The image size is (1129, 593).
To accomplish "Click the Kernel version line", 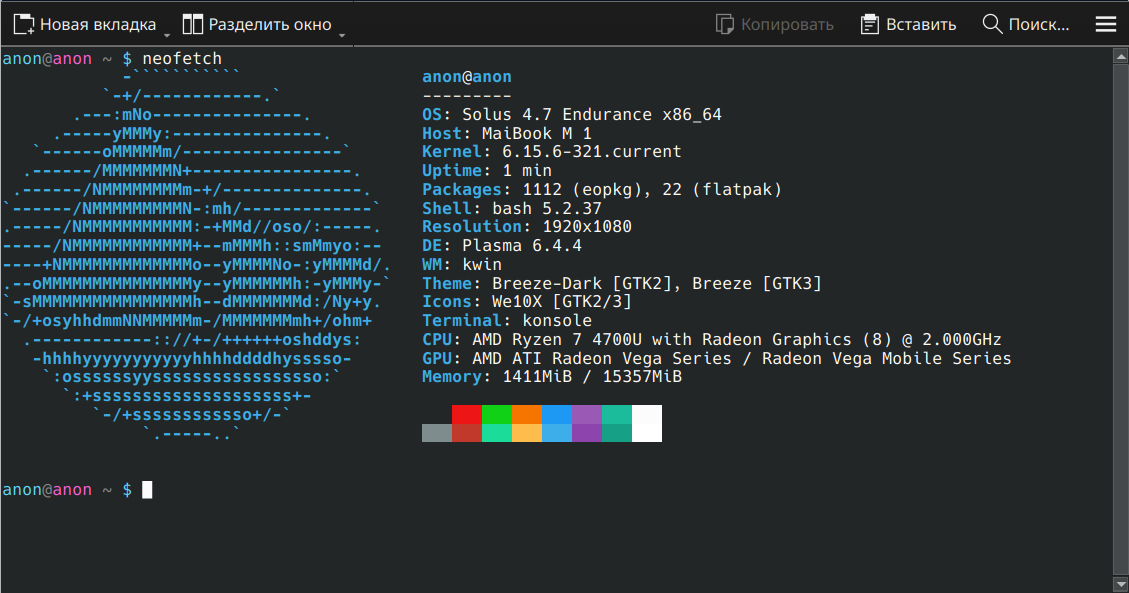I will [x=552, y=152].
